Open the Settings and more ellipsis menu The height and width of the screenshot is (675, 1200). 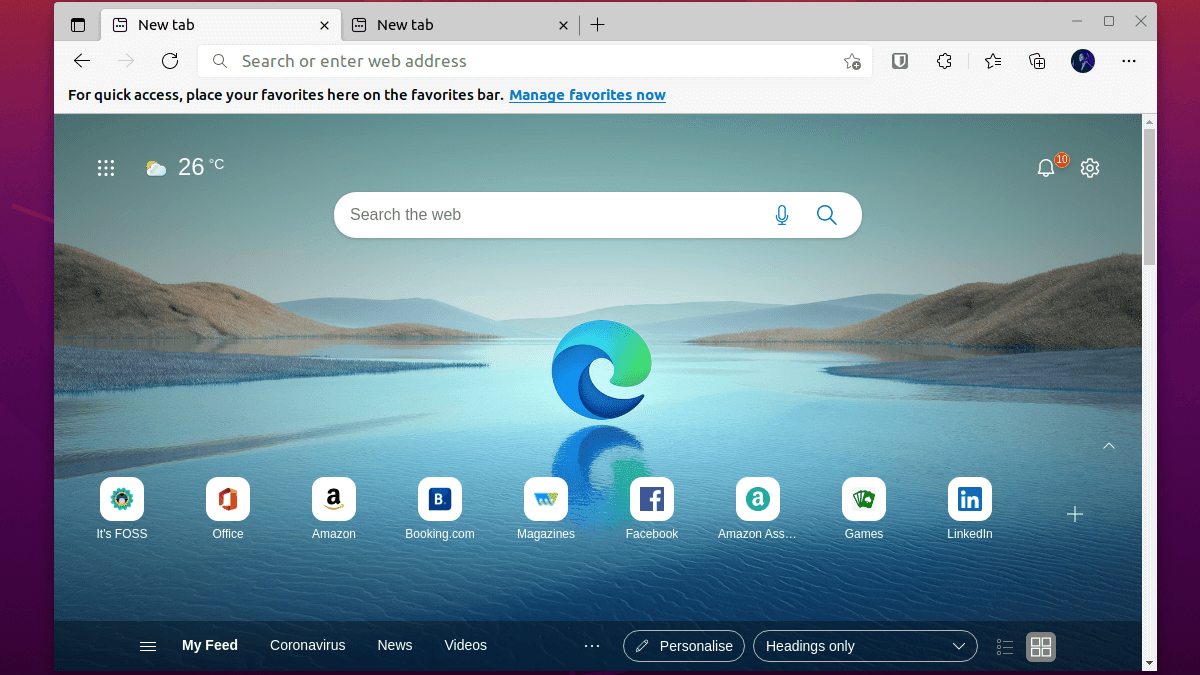click(1129, 61)
